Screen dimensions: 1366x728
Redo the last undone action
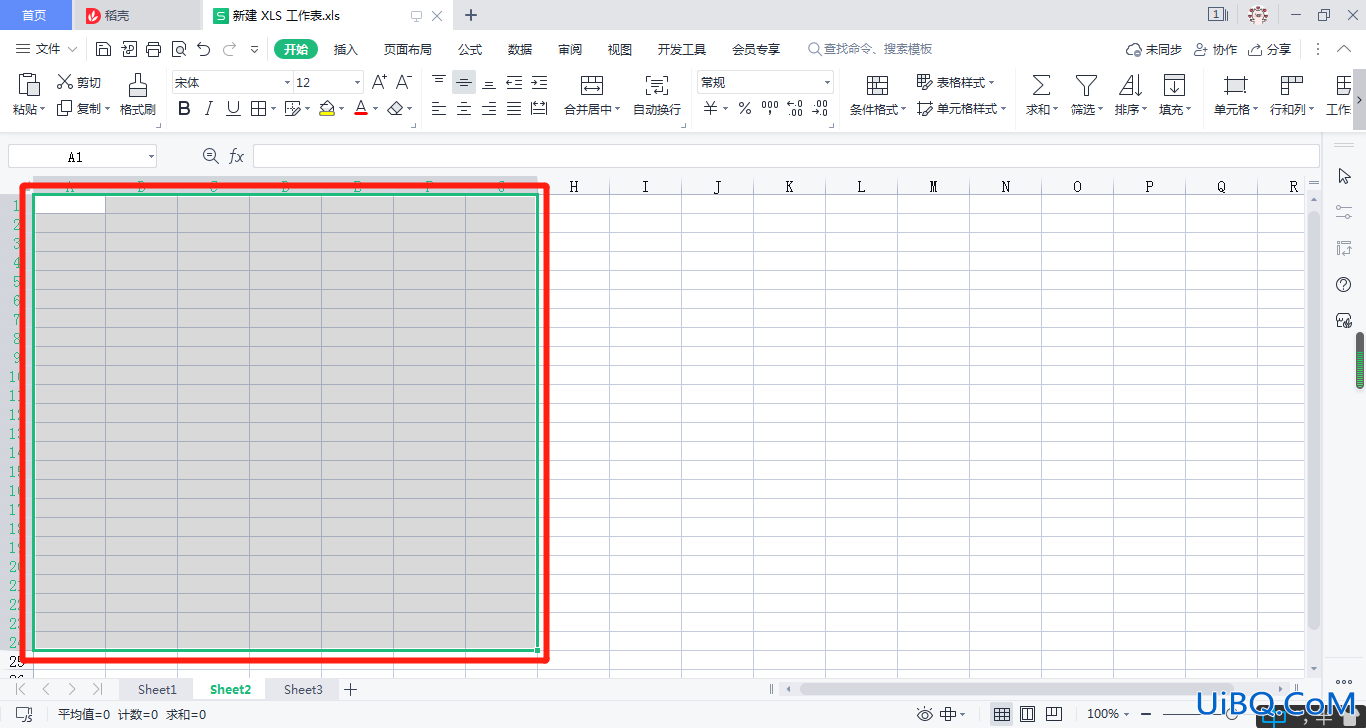tap(229, 49)
